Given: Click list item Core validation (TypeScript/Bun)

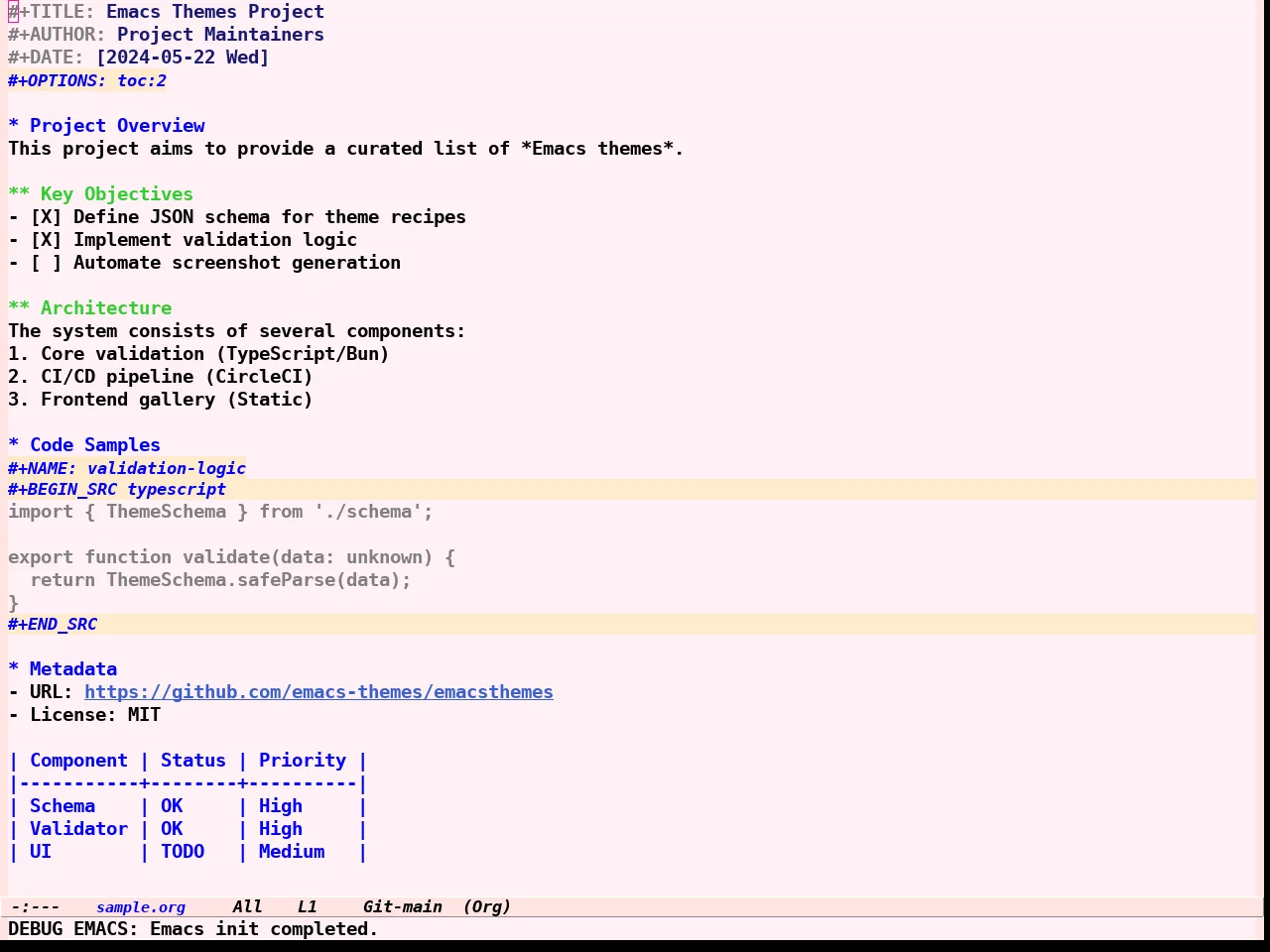Looking at the screenshot, I should (x=198, y=354).
